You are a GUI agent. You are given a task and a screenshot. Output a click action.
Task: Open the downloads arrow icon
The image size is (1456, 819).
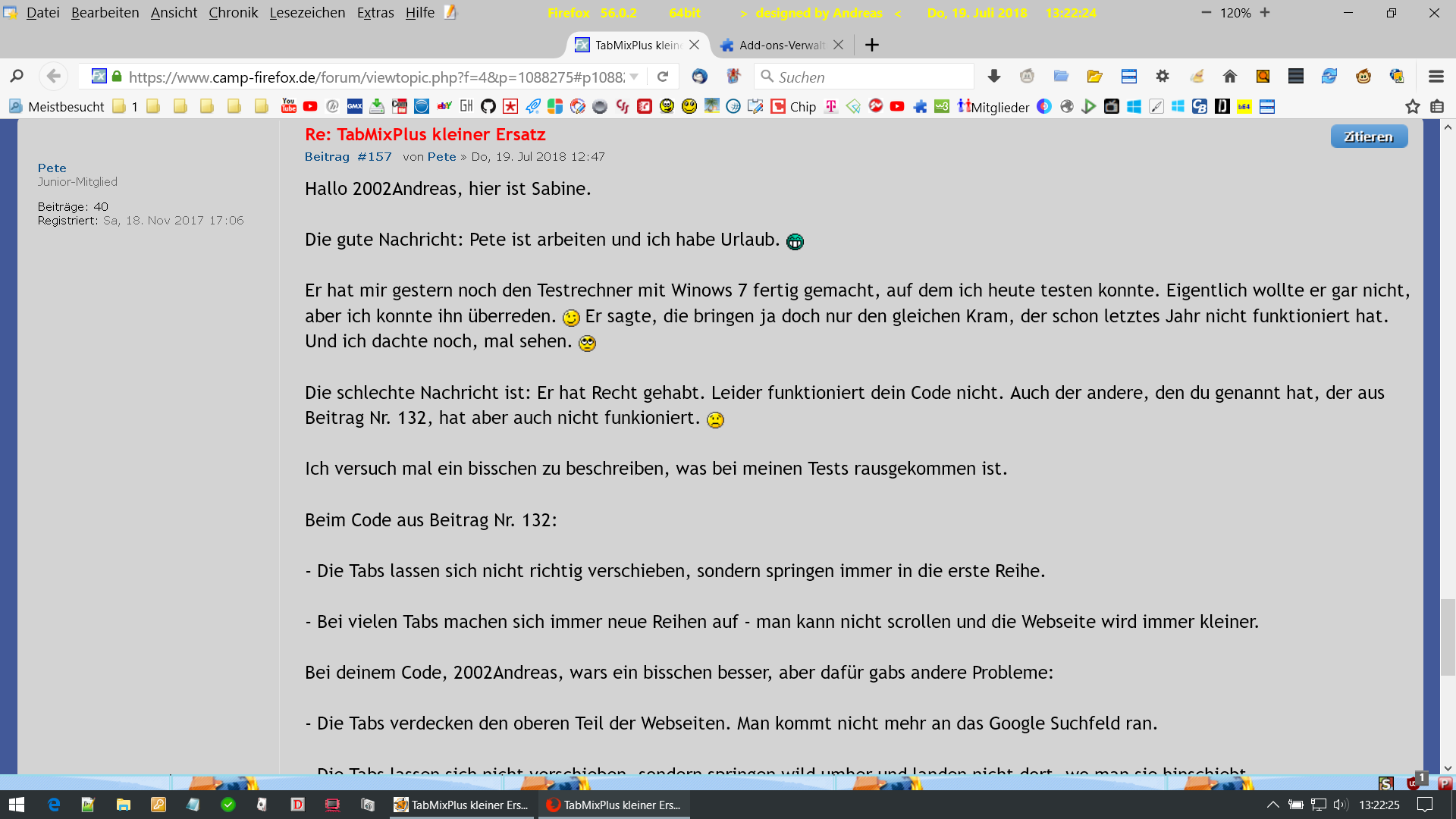(x=993, y=77)
